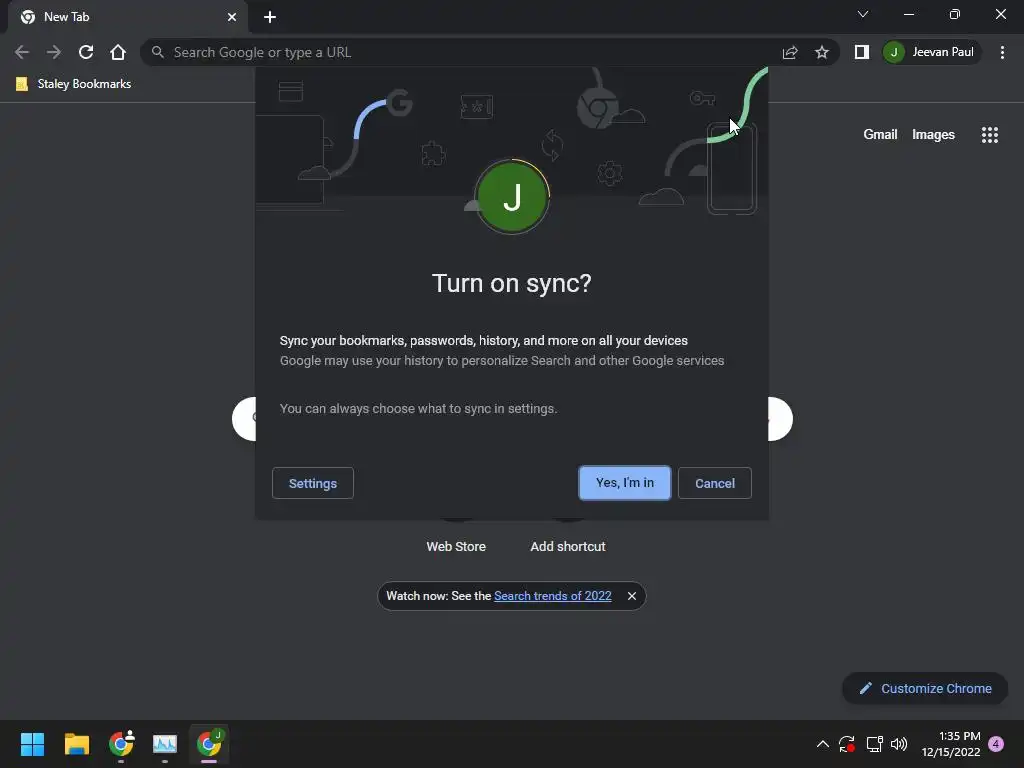Select the New Tab tab
This screenshot has height=768, width=1024.
pos(127,17)
